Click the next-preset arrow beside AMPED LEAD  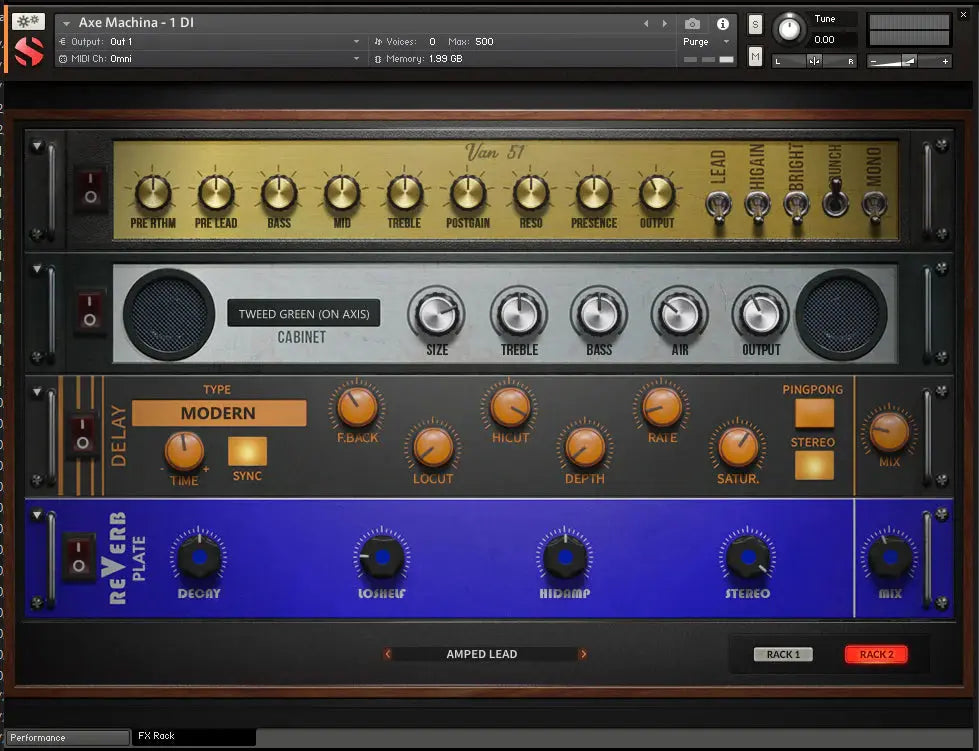584,653
